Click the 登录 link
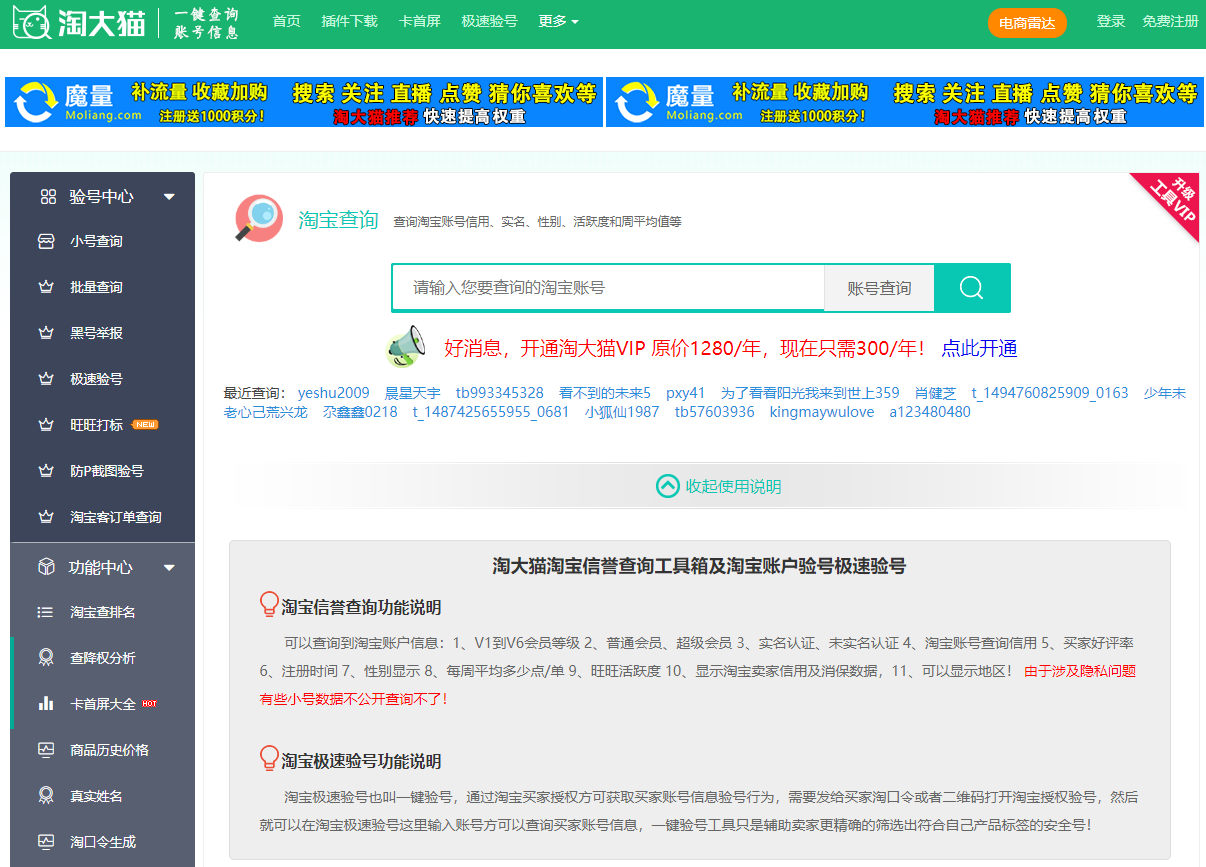 1111,21
